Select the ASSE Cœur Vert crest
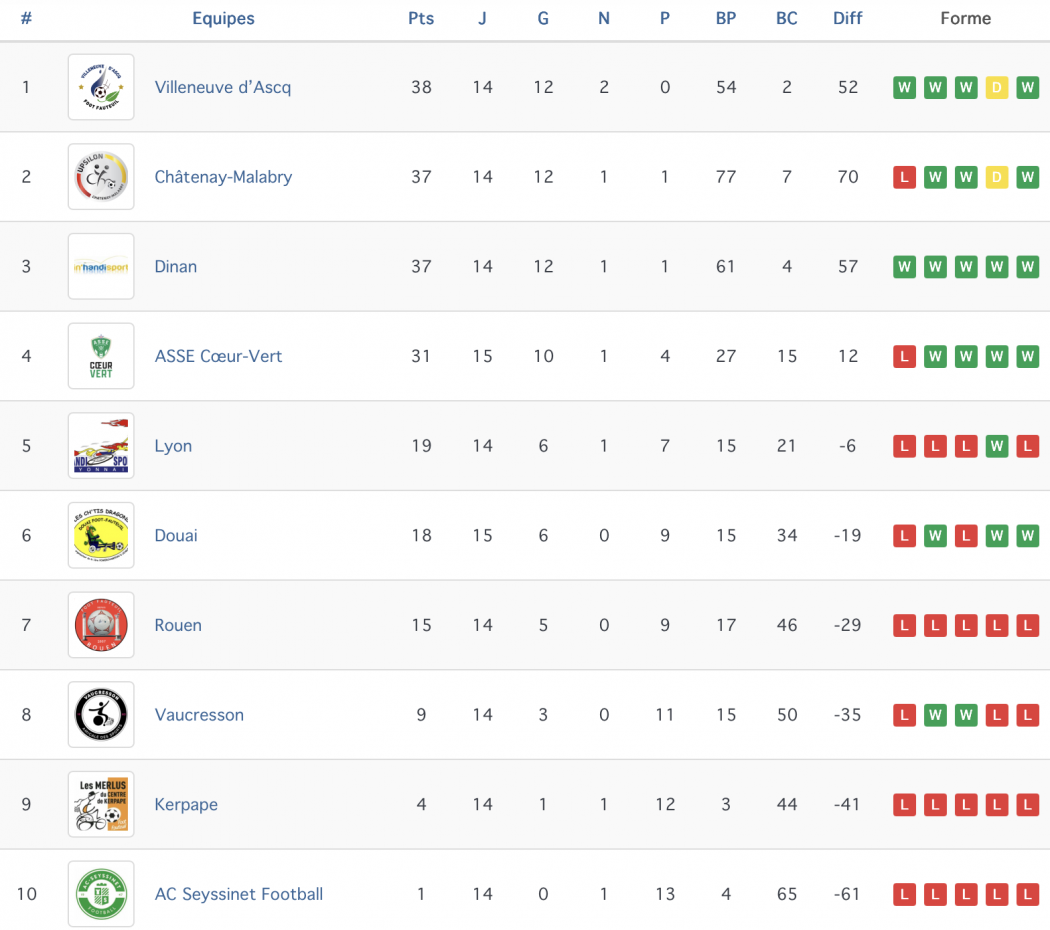Viewport: 1050px width, 930px height. [101, 356]
